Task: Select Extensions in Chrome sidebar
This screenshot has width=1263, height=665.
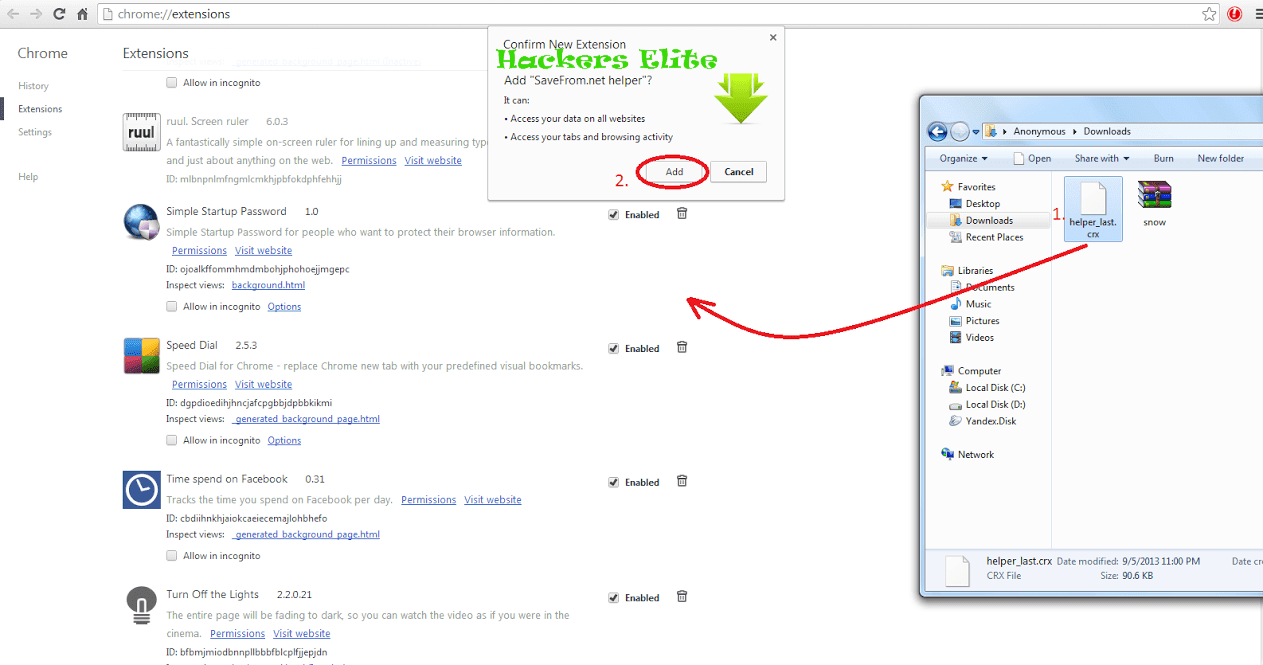Action: click(x=40, y=109)
